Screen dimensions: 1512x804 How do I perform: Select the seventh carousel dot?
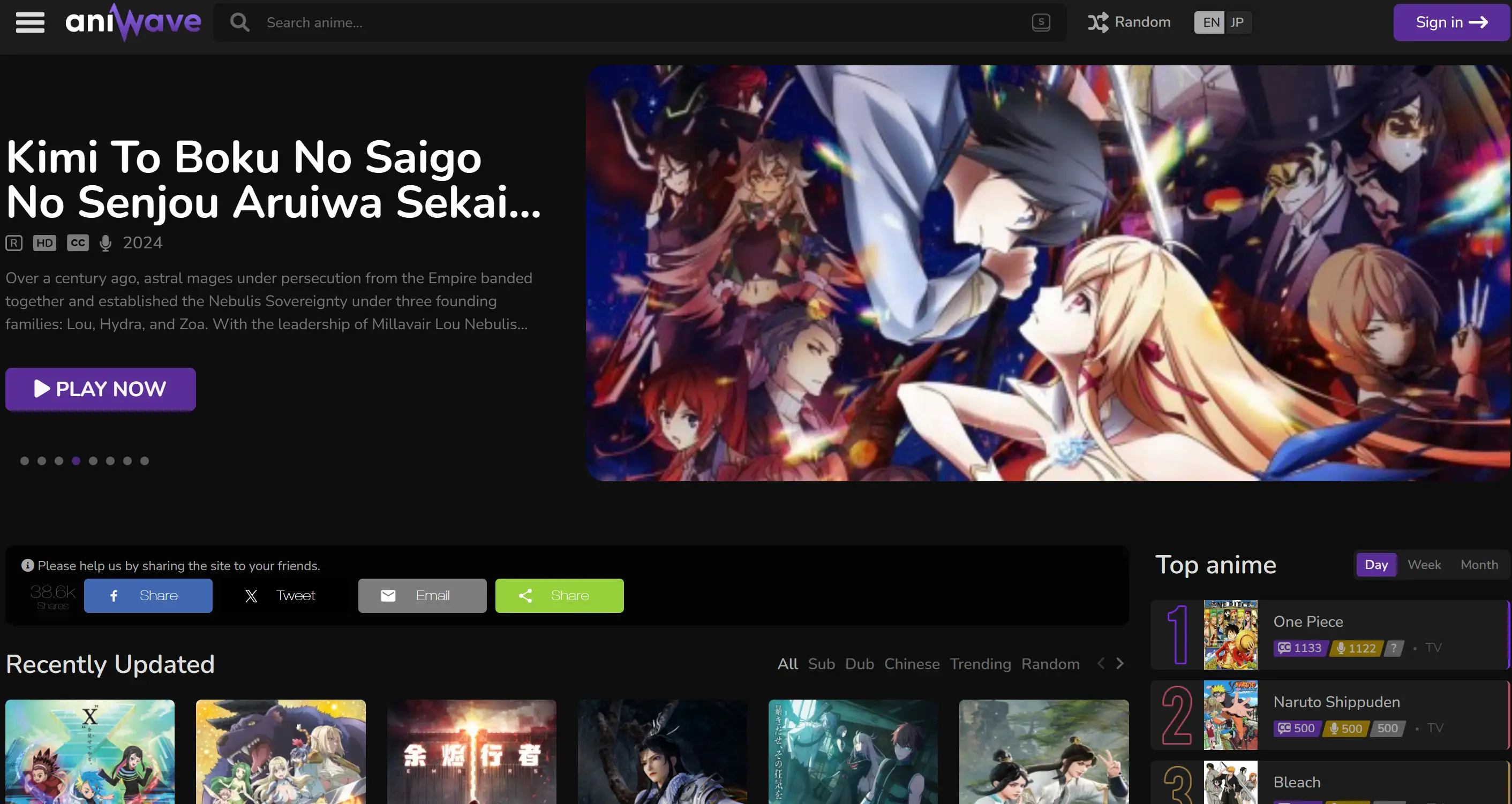(127, 461)
